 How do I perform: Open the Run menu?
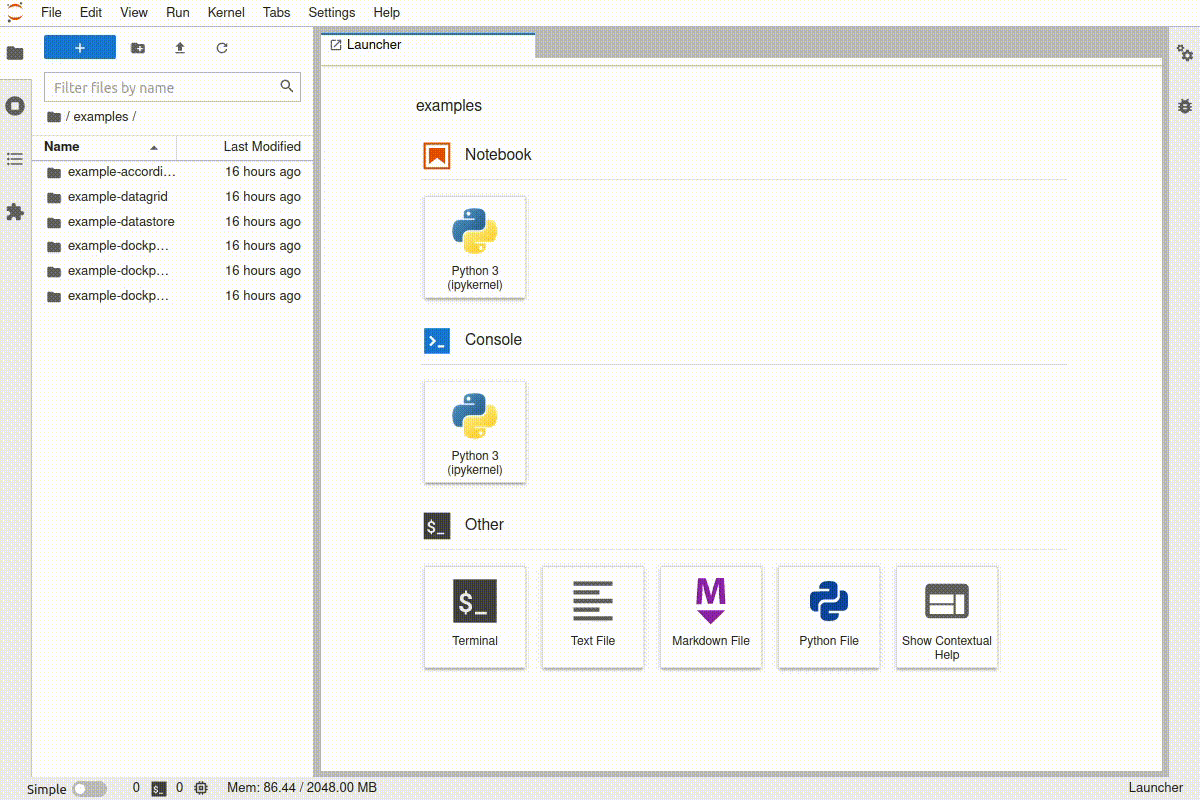178,12
